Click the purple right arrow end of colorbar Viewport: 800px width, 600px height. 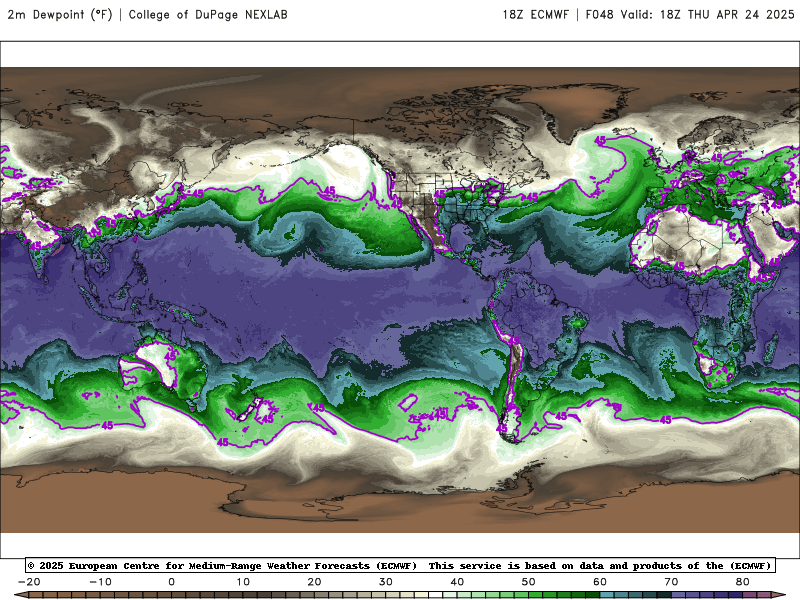(779, 595)
